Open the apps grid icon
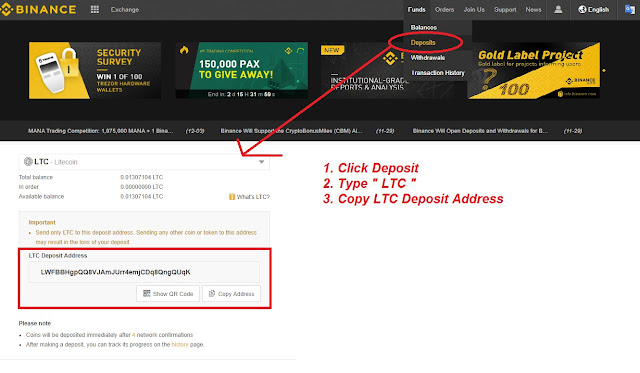640x373 pixels. point(95,9)
